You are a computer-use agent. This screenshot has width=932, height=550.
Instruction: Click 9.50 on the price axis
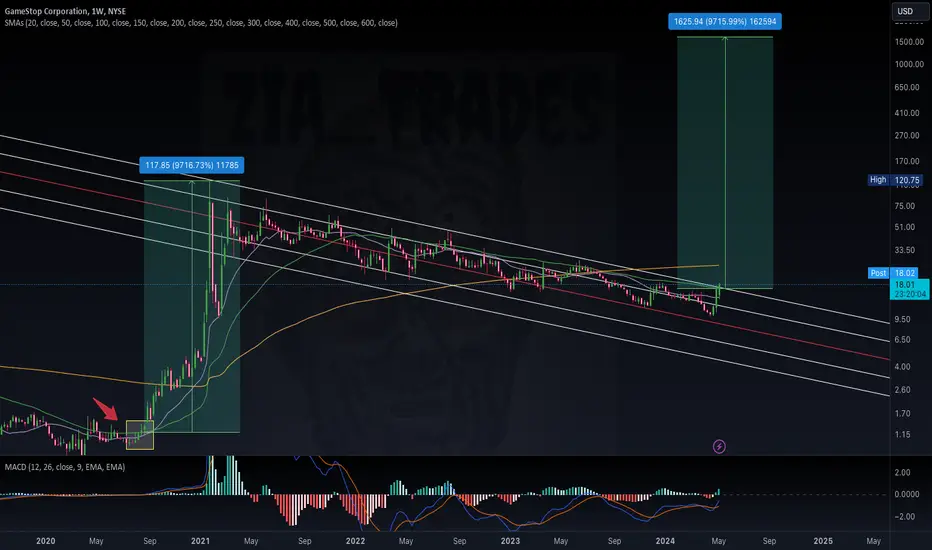pos(902,319)
